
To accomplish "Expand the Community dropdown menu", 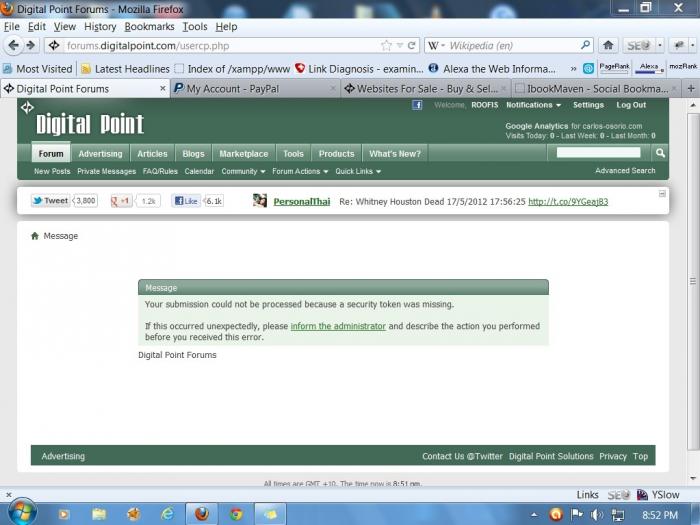I will [243, 171].
